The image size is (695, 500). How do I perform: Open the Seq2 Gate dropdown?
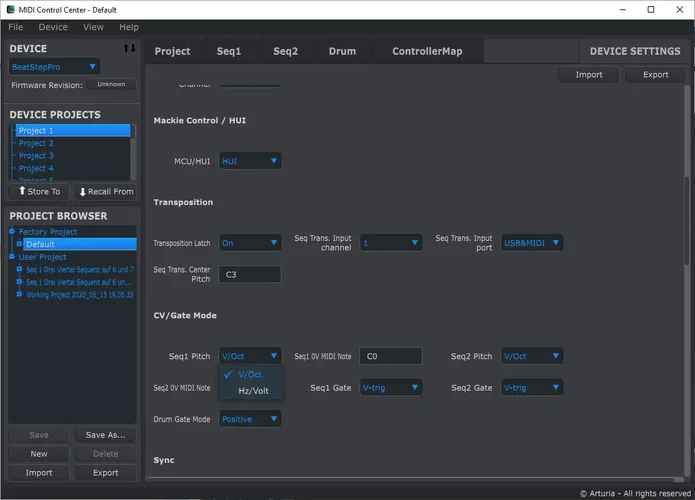click(x=531, y=387)
